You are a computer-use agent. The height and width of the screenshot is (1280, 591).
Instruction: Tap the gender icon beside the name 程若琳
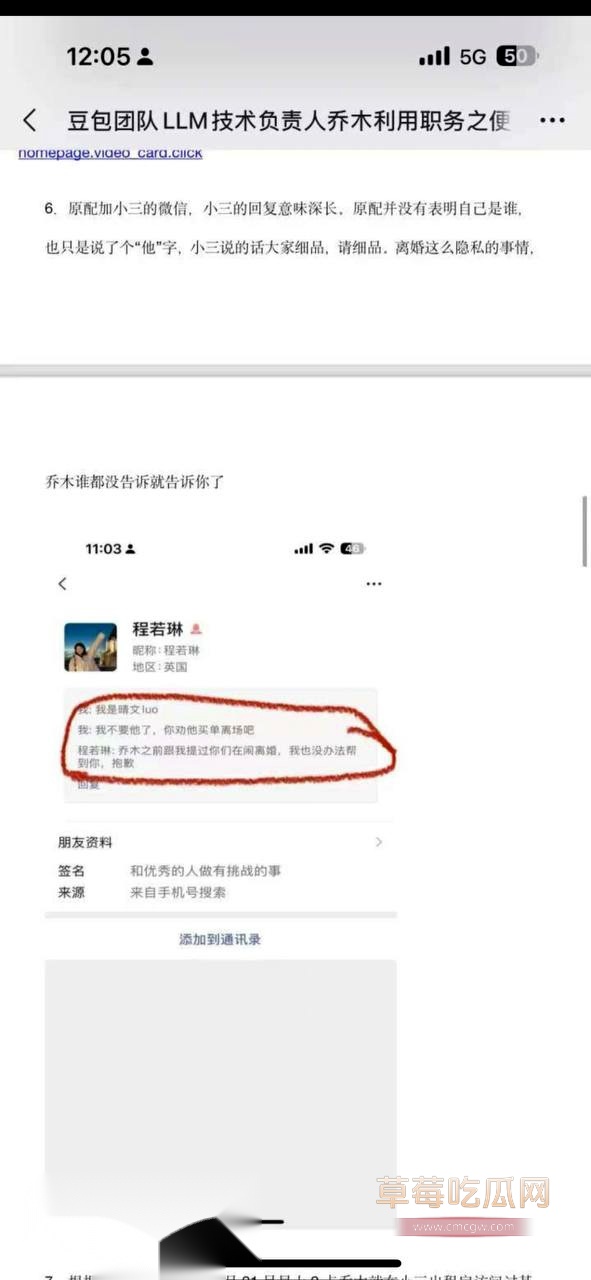click(197, 629)
